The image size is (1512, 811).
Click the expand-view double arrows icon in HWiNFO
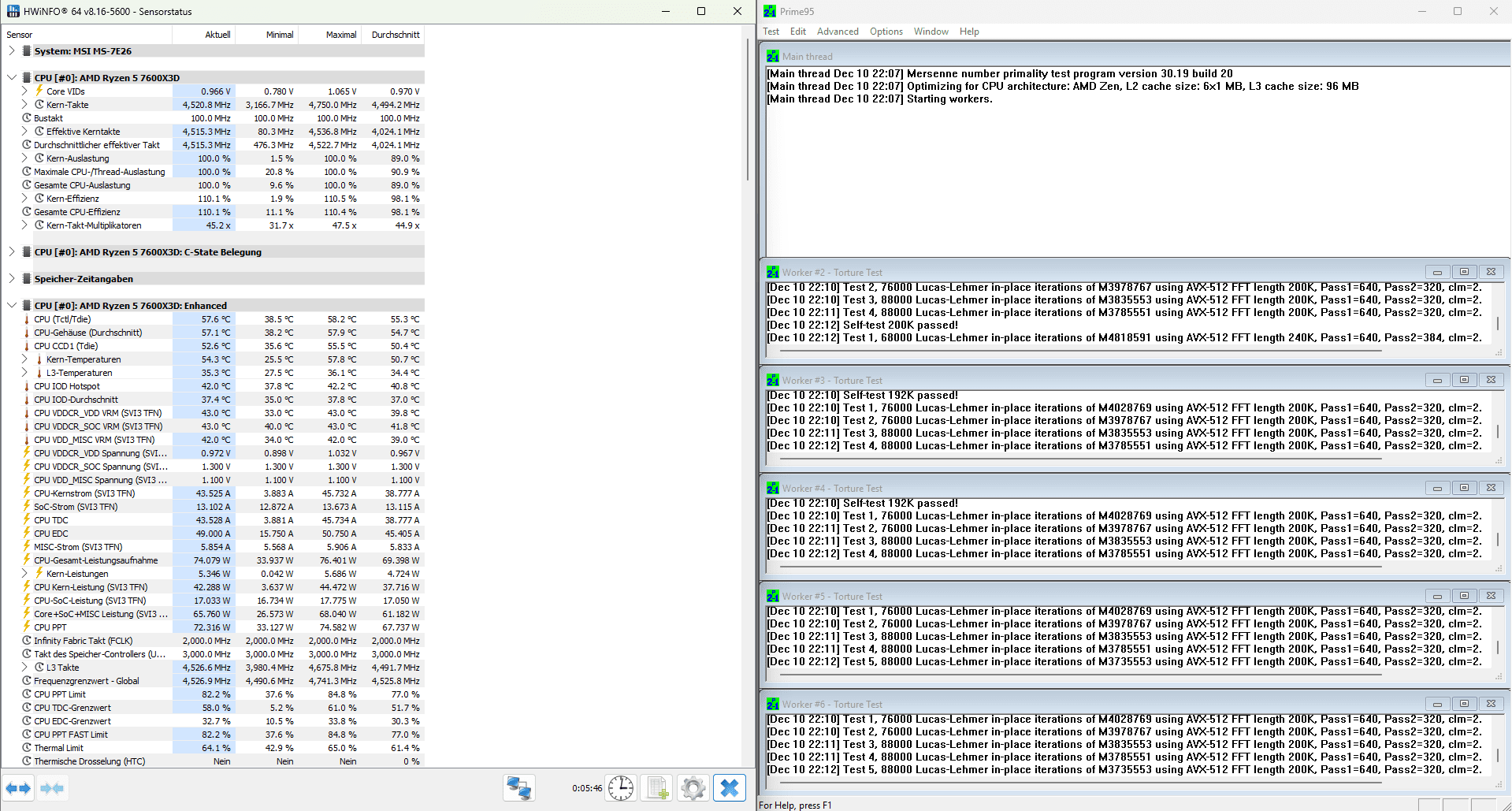coord(18,788)
